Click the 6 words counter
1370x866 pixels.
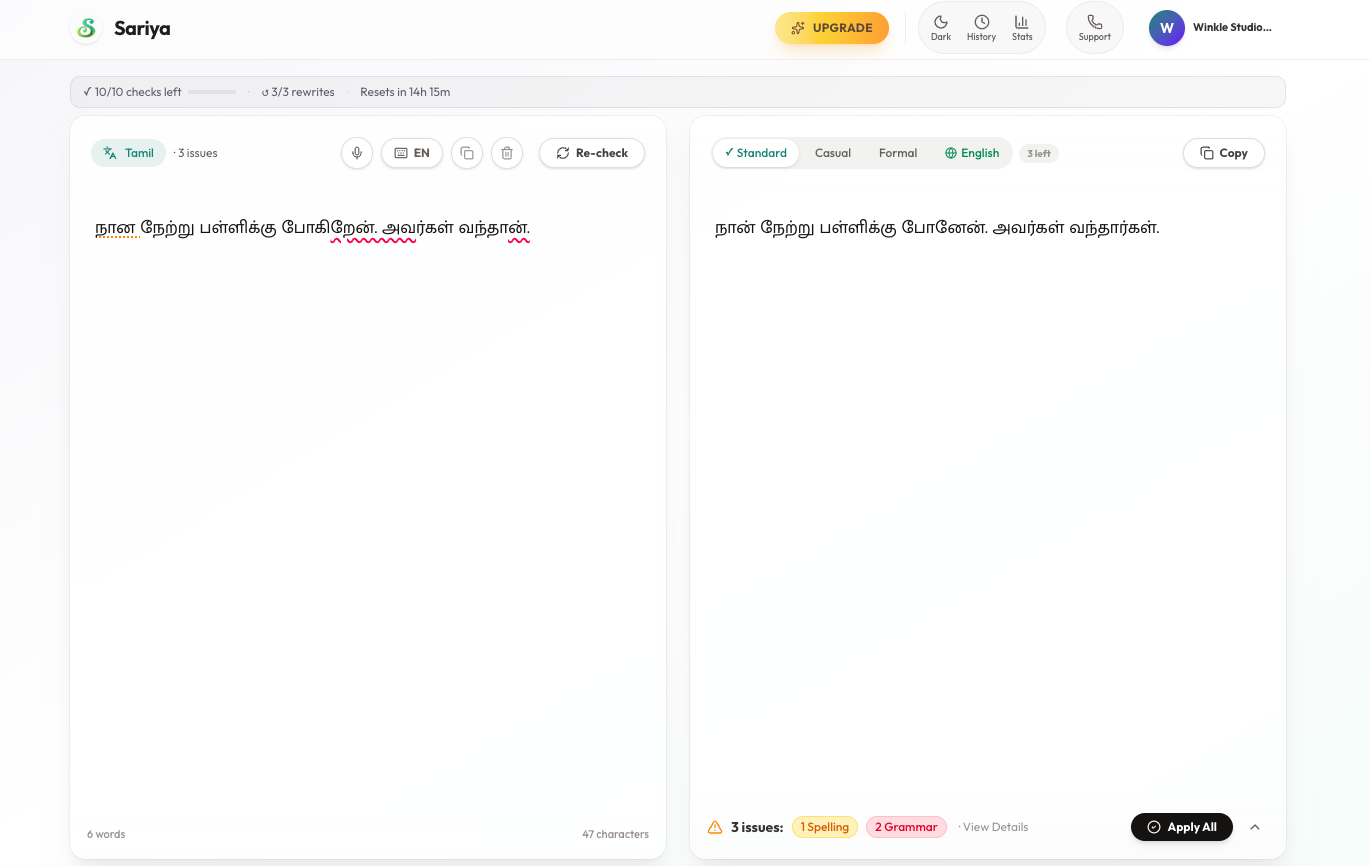[x=106, y=834]
